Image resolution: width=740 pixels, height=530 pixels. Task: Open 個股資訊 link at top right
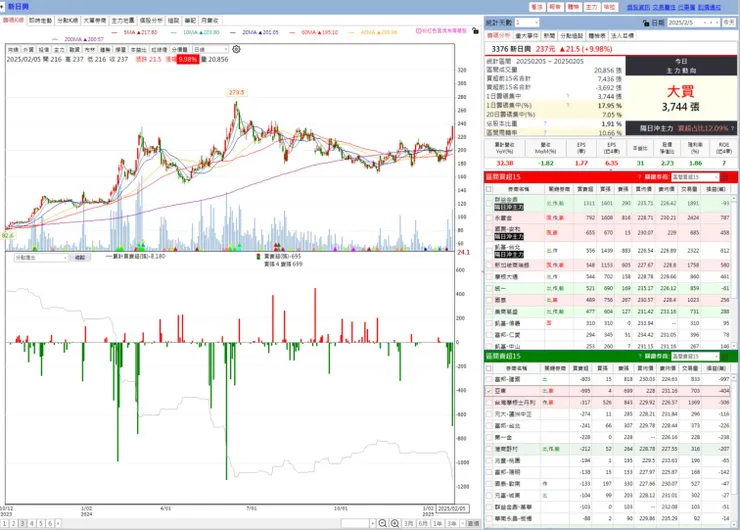click(x=638, y=7)
